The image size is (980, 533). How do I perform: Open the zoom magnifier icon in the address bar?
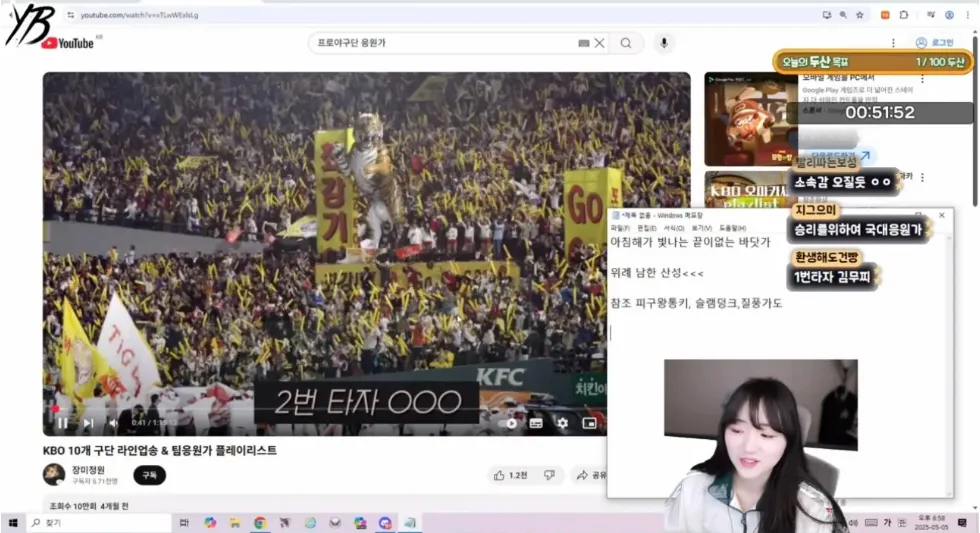(x=843, y=15)
